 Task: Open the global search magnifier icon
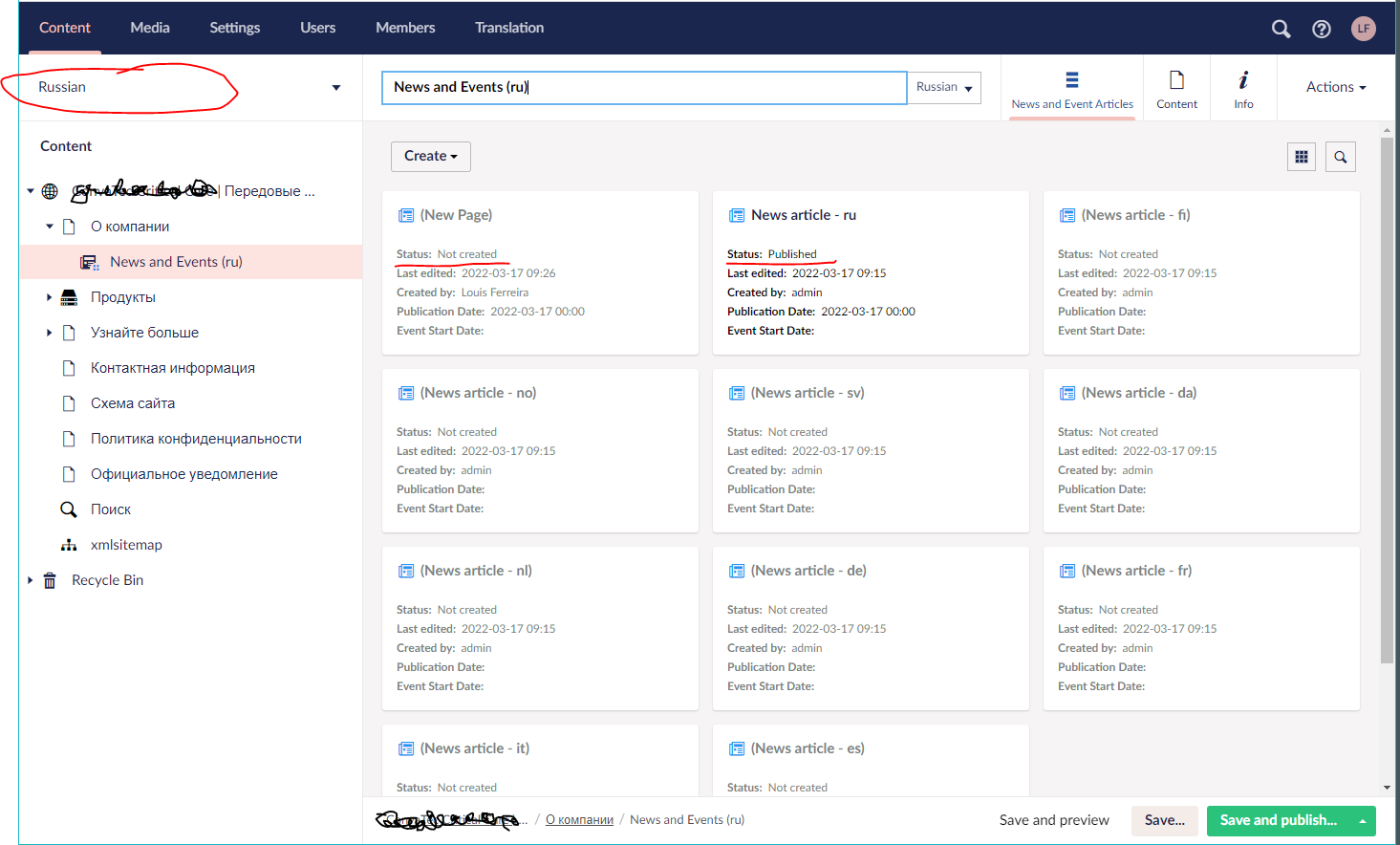click(x=1282, y=29)
